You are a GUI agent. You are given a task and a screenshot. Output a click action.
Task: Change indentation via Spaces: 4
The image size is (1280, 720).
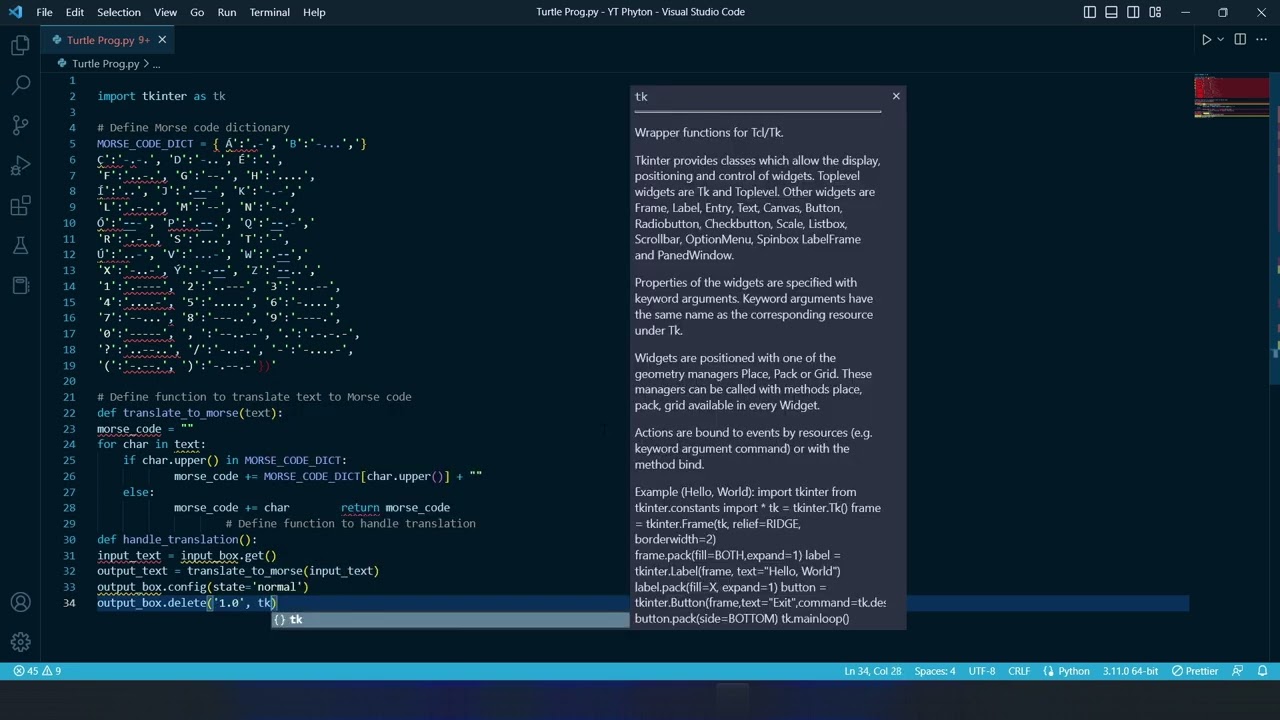click(935, 671)
